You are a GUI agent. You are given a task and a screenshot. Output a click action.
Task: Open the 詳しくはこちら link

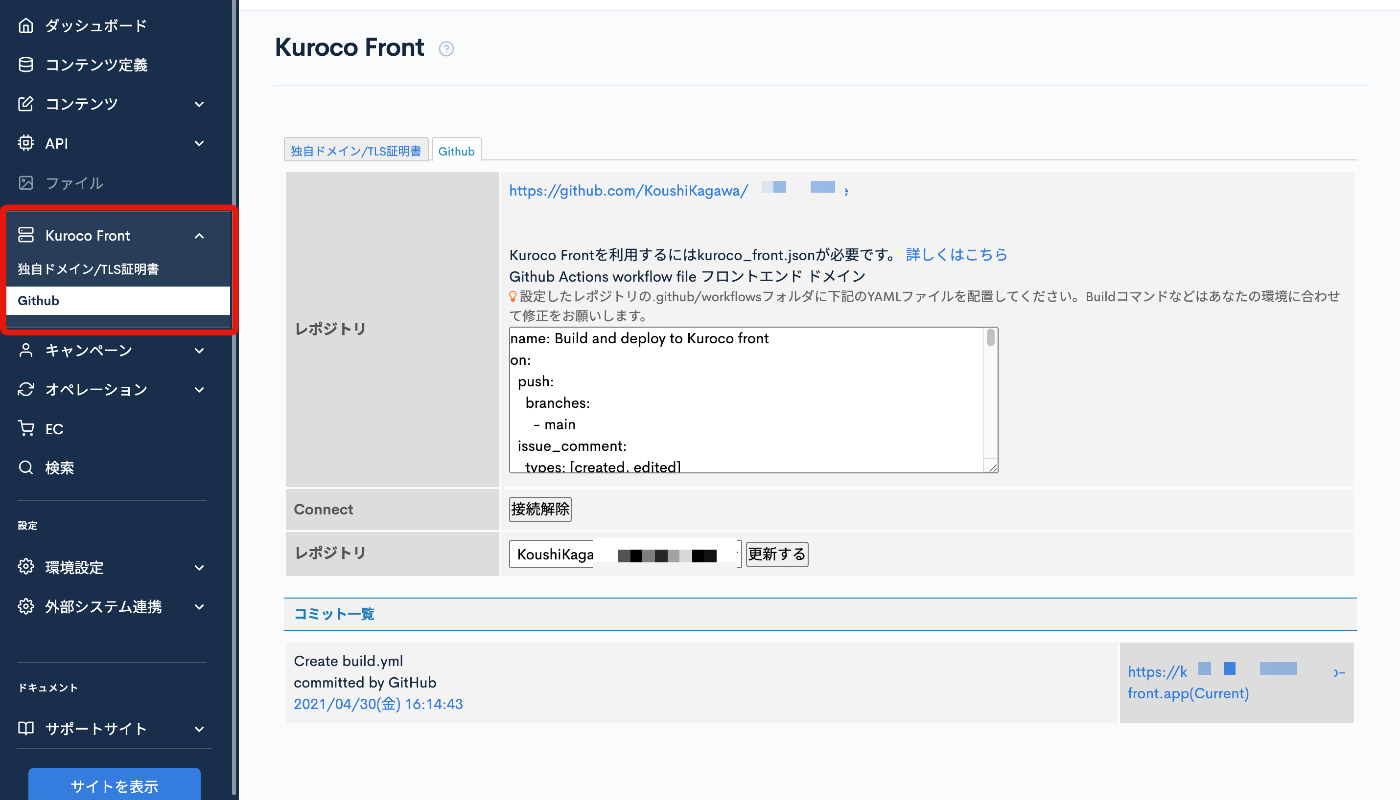click(957, 254)
